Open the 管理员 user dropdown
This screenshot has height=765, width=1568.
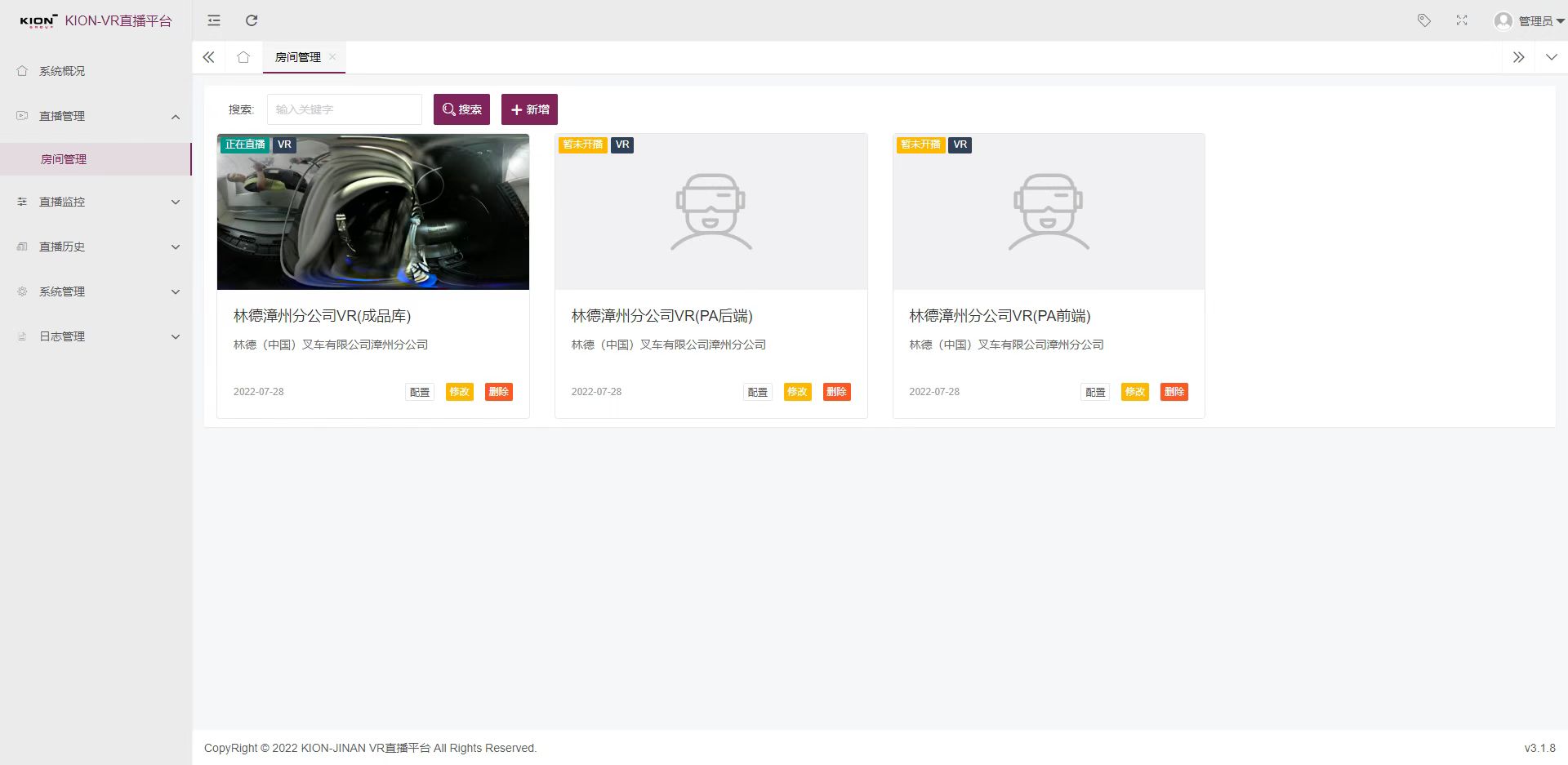1541,21
